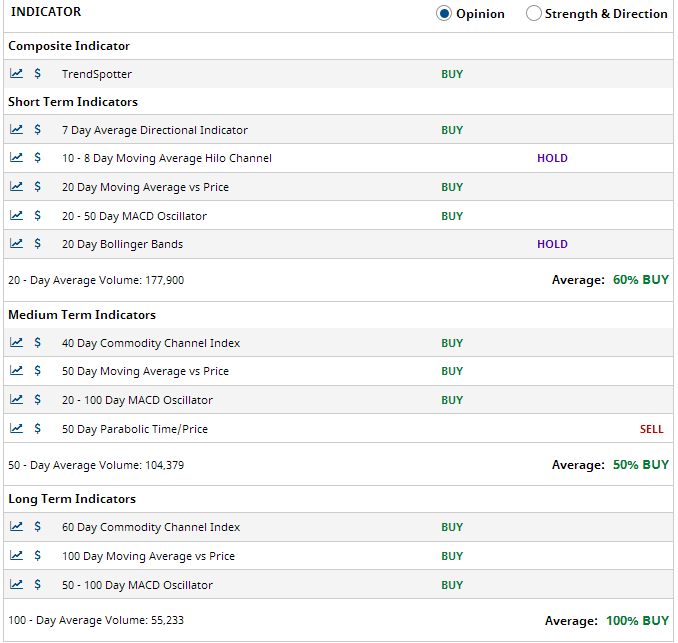Select the Strength & Direction radio button
Viewport: 678px width, 643px height.
point(533,14)
